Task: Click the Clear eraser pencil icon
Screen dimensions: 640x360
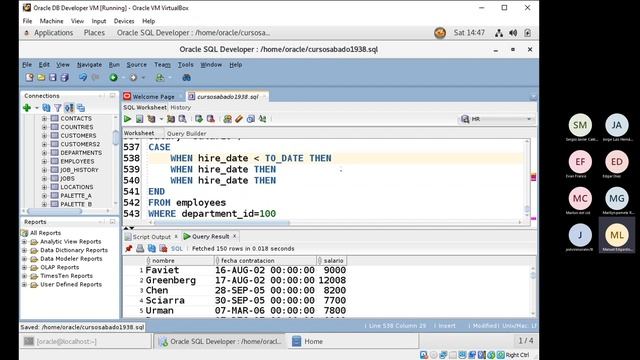Action: [239, 119]
